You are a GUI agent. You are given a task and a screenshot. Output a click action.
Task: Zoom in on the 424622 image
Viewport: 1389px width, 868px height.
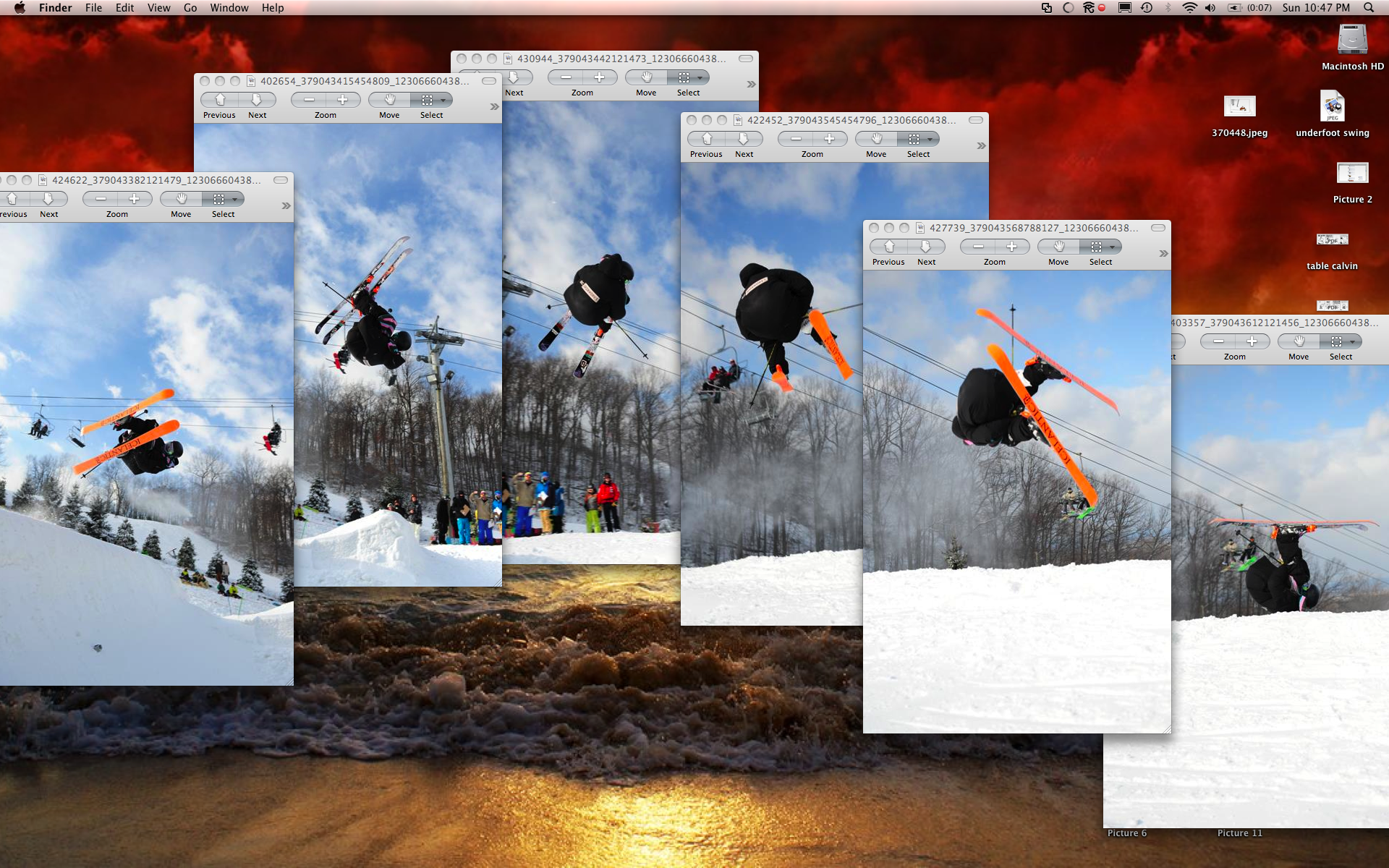134,199
